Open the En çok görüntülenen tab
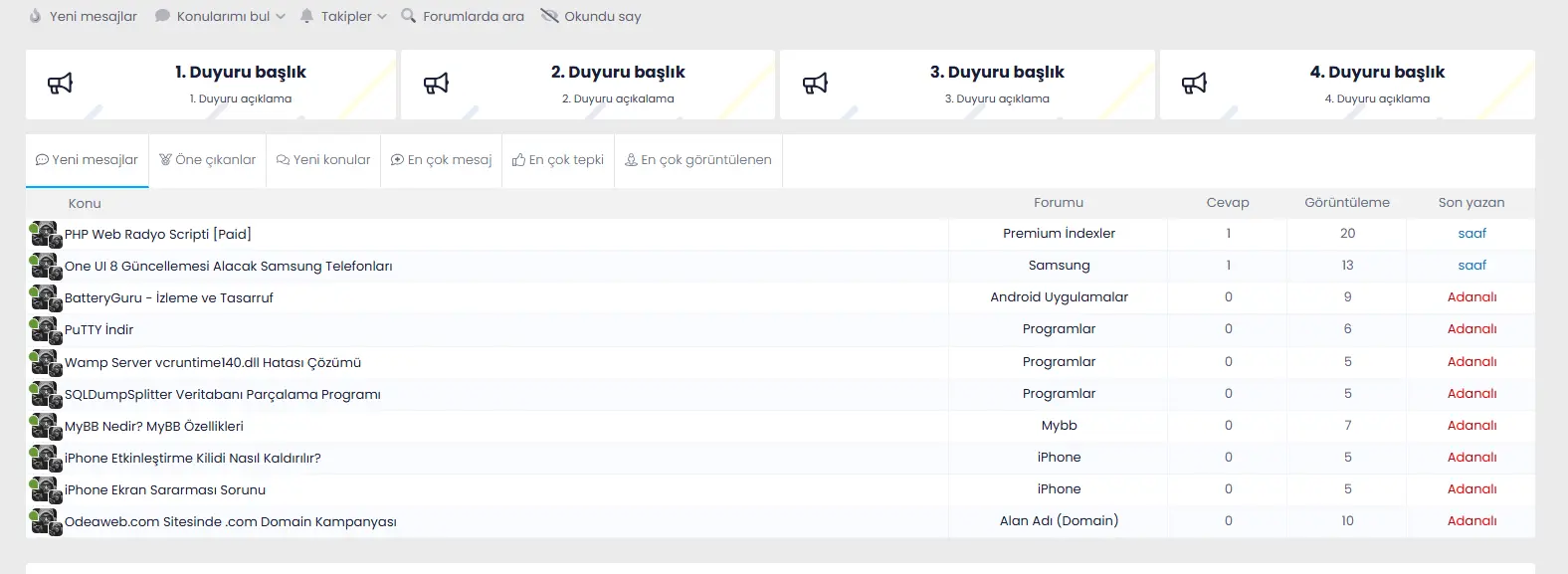This screenshot has width=1568, height=574. [698, 160]
